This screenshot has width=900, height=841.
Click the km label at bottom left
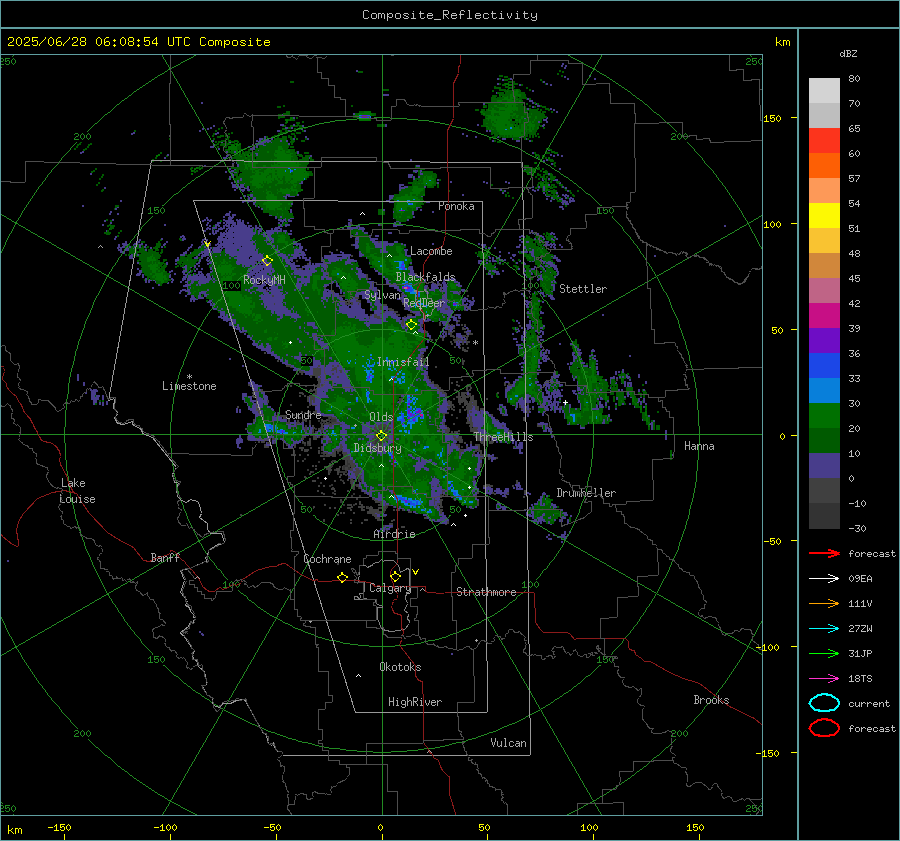coord(14,830)
